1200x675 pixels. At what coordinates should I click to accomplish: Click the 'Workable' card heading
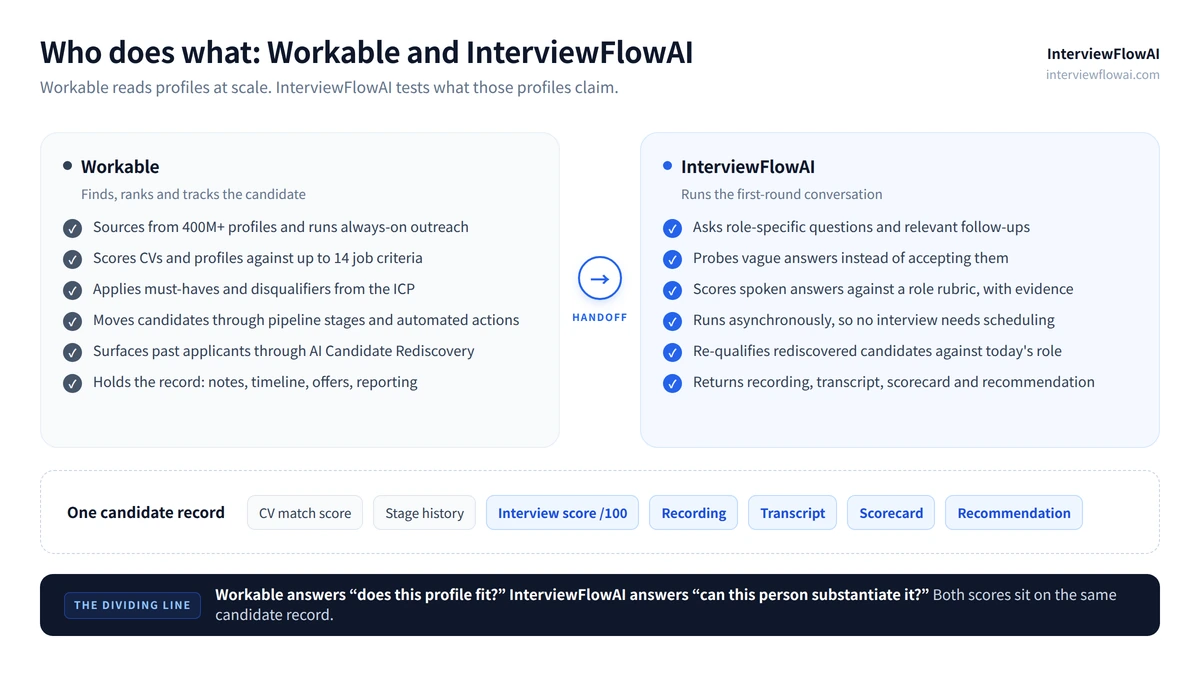[x=120, y=167]
